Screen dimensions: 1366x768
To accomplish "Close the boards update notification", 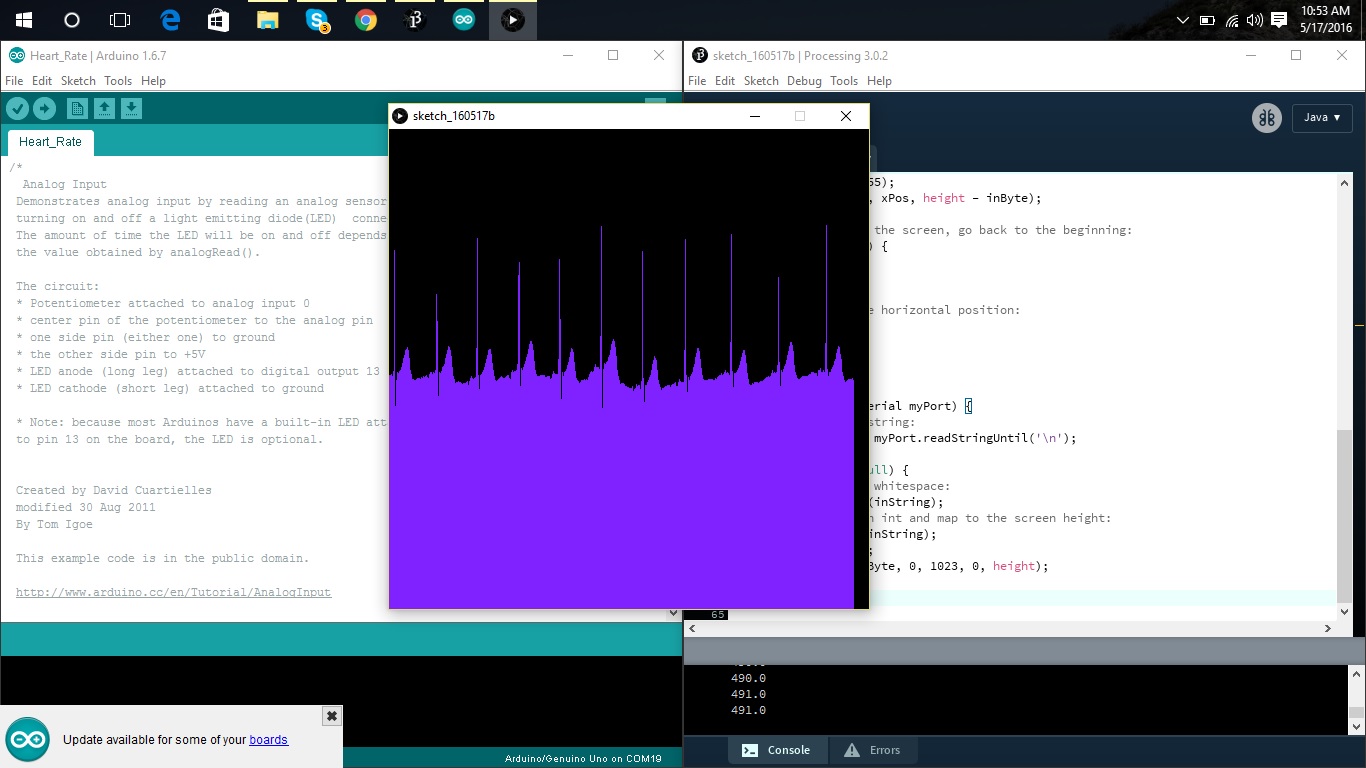I will pos(332,716).
